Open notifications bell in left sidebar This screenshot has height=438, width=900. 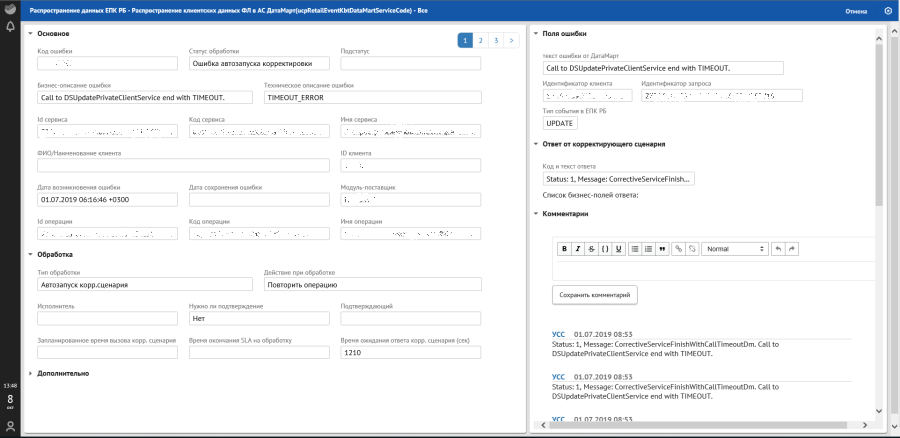click(x=10, y=27)
